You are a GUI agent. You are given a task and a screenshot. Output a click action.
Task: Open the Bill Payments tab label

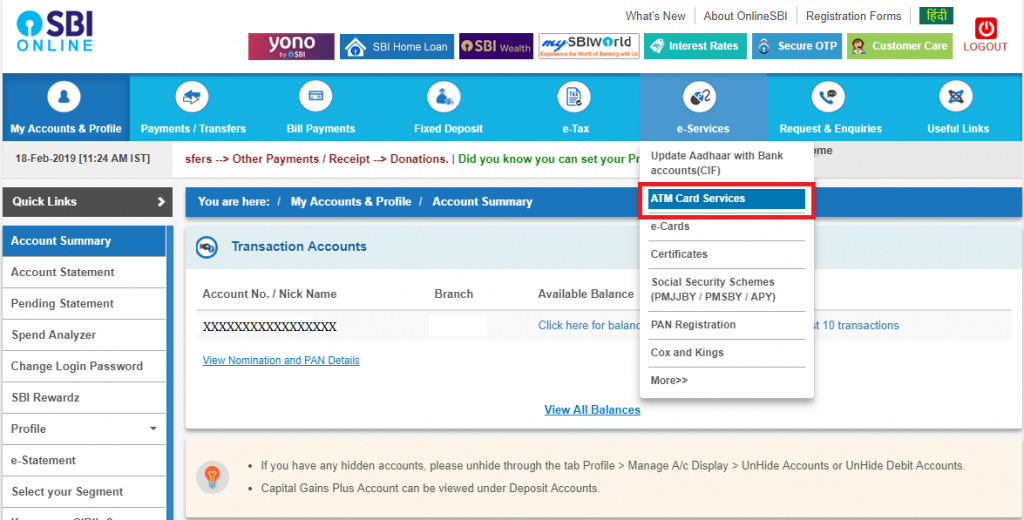321,129
